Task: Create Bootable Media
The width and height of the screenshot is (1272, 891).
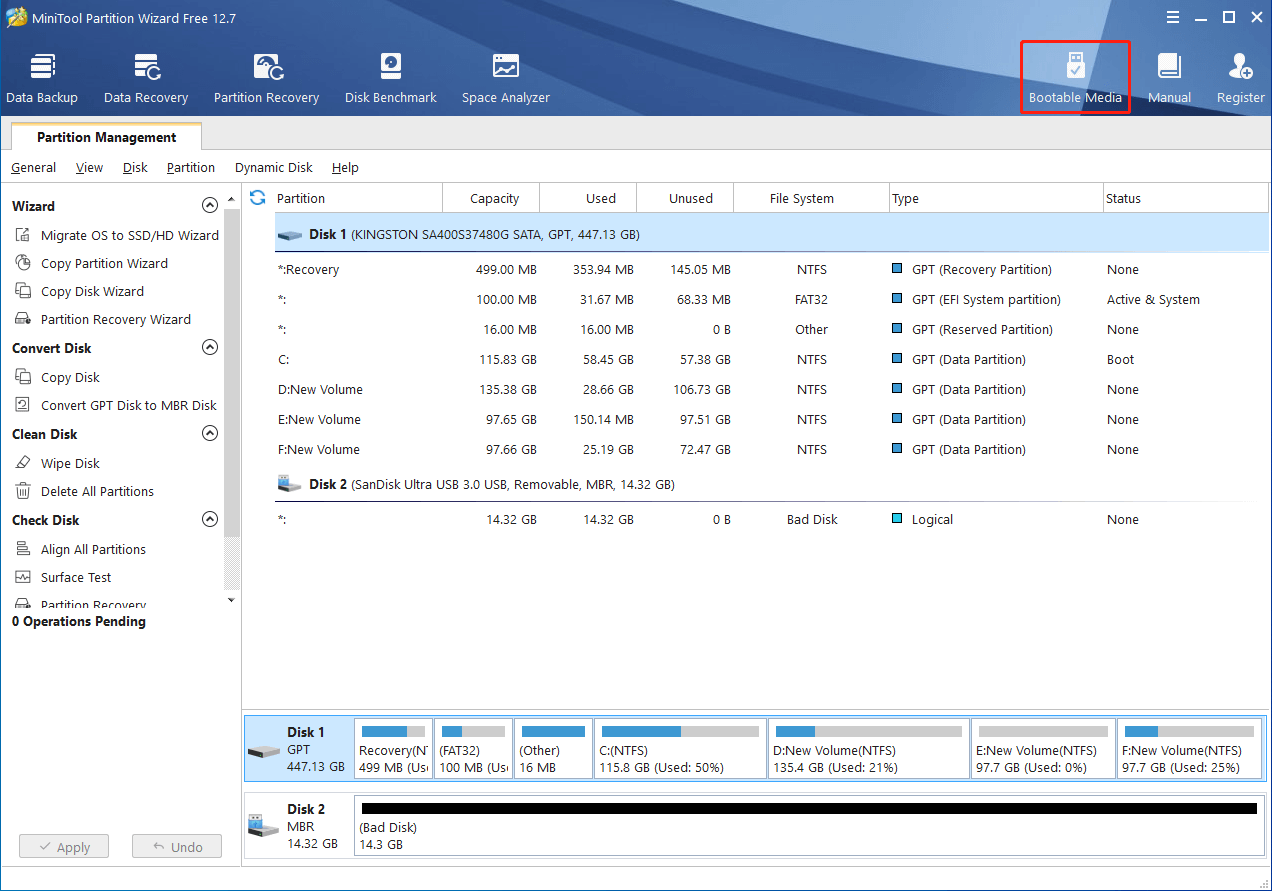Action: (1075, 78)
